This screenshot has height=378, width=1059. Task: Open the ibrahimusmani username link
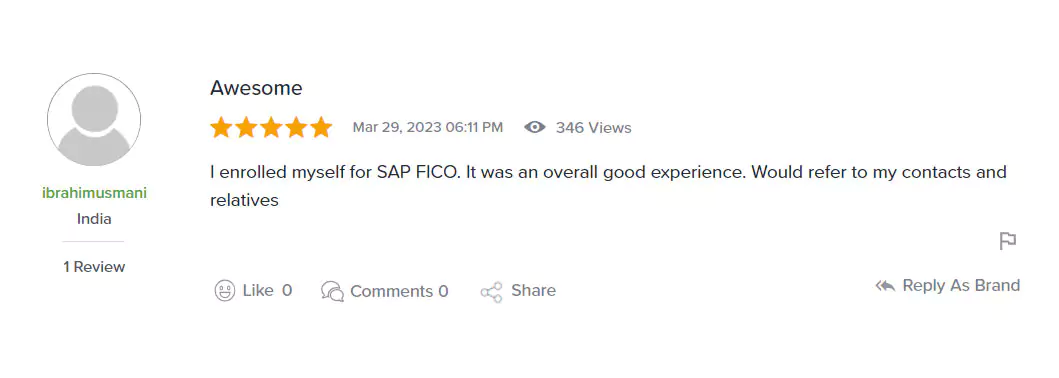(x=95, y=193)
